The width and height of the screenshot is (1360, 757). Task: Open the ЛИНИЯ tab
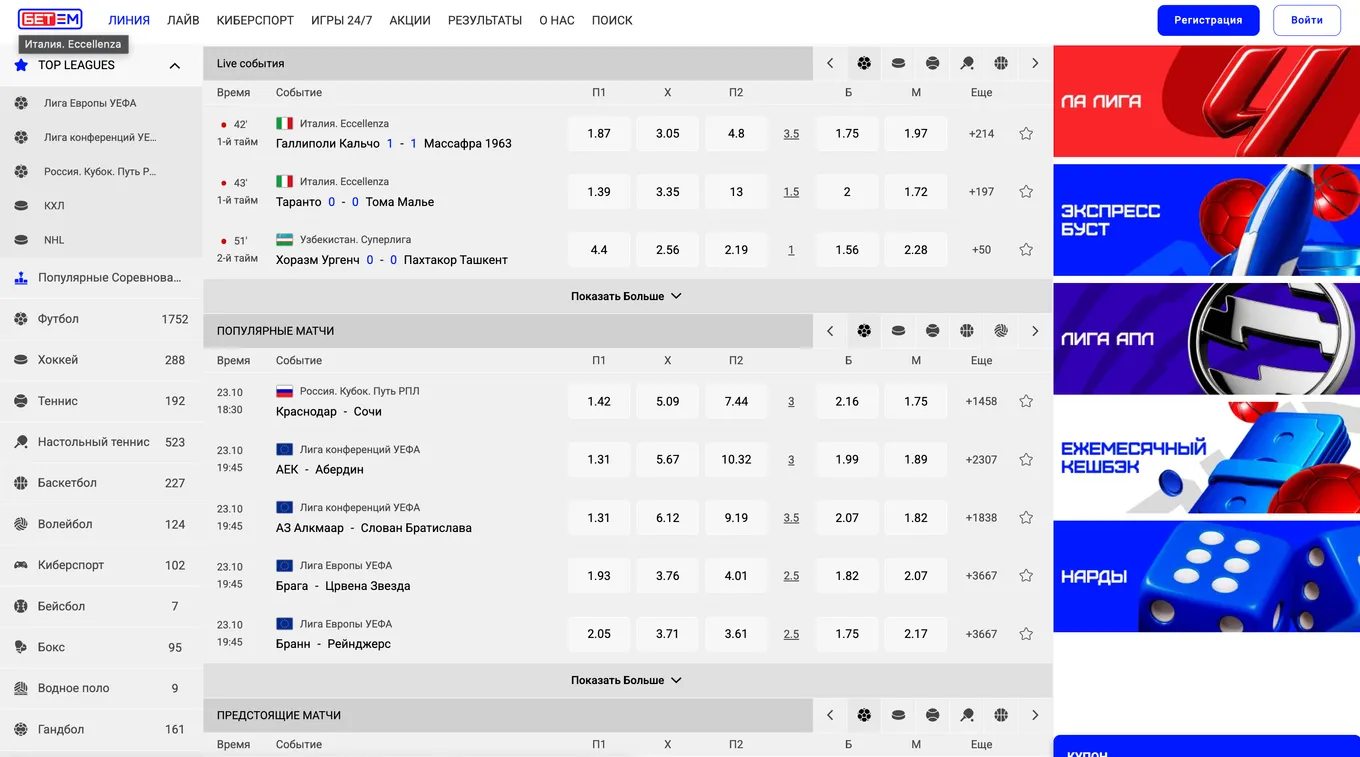point(129,20)
